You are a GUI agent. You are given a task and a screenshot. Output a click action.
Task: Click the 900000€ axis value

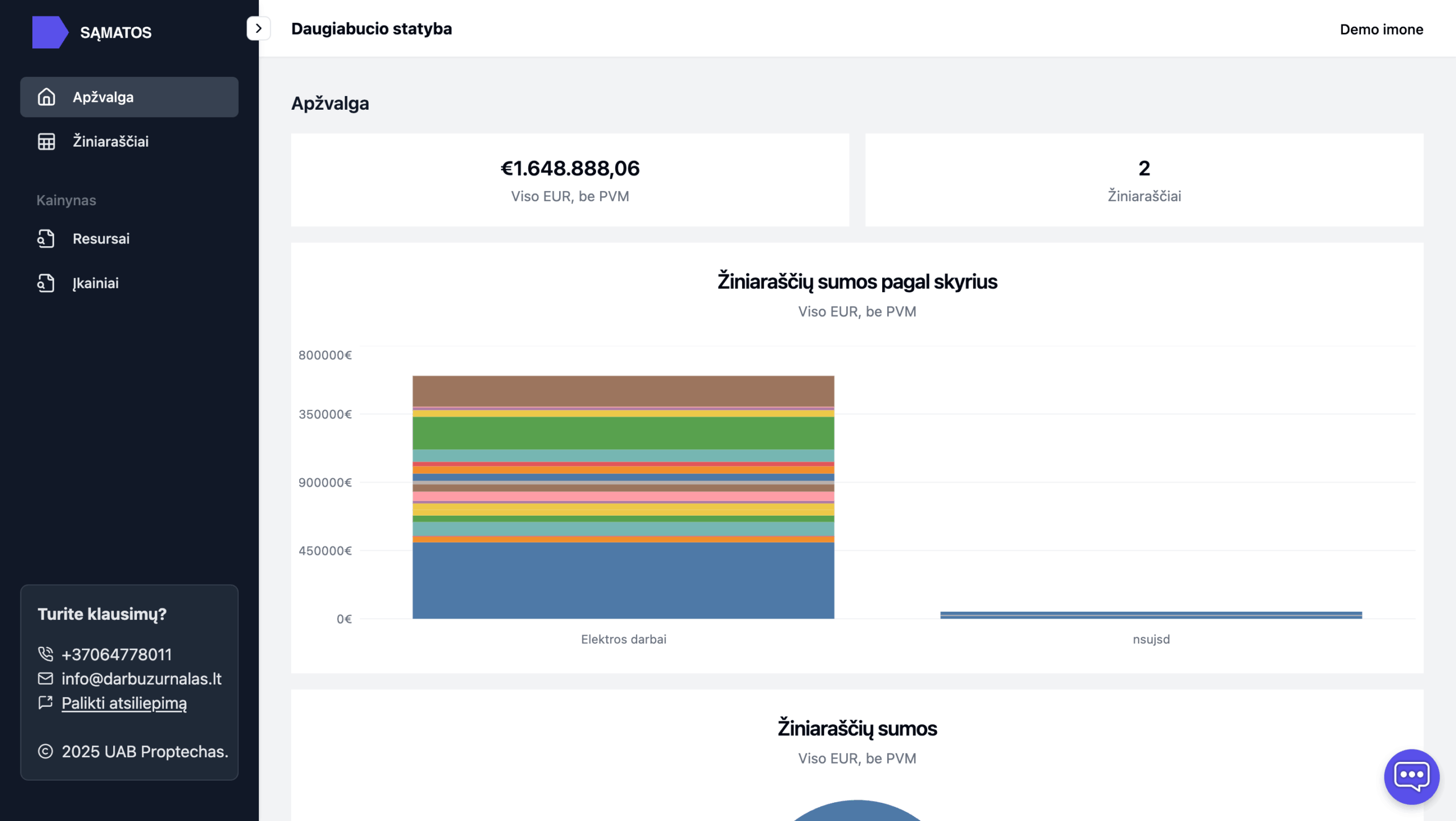[325, 483]
